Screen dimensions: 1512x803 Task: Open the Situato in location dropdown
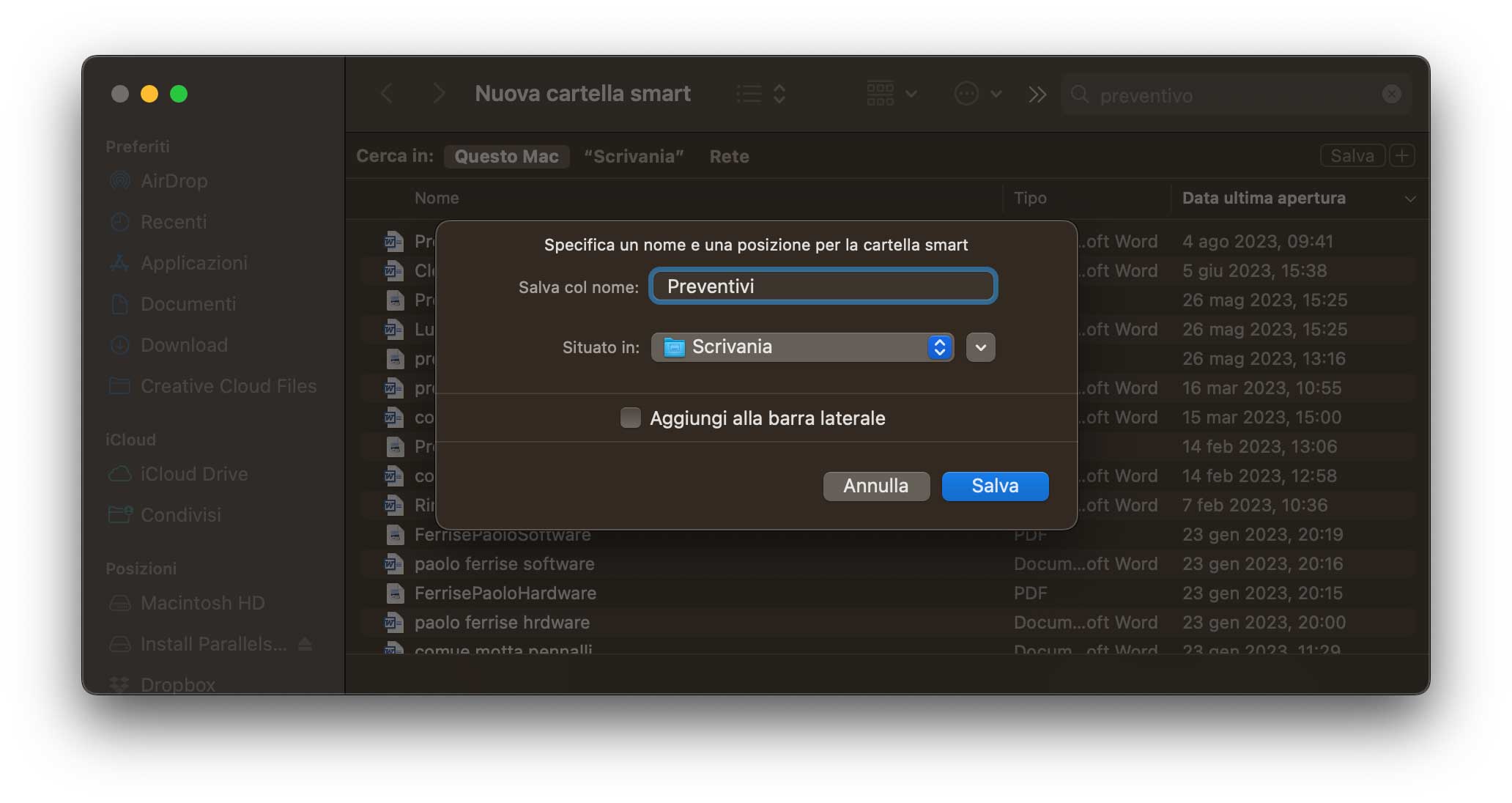802,347
